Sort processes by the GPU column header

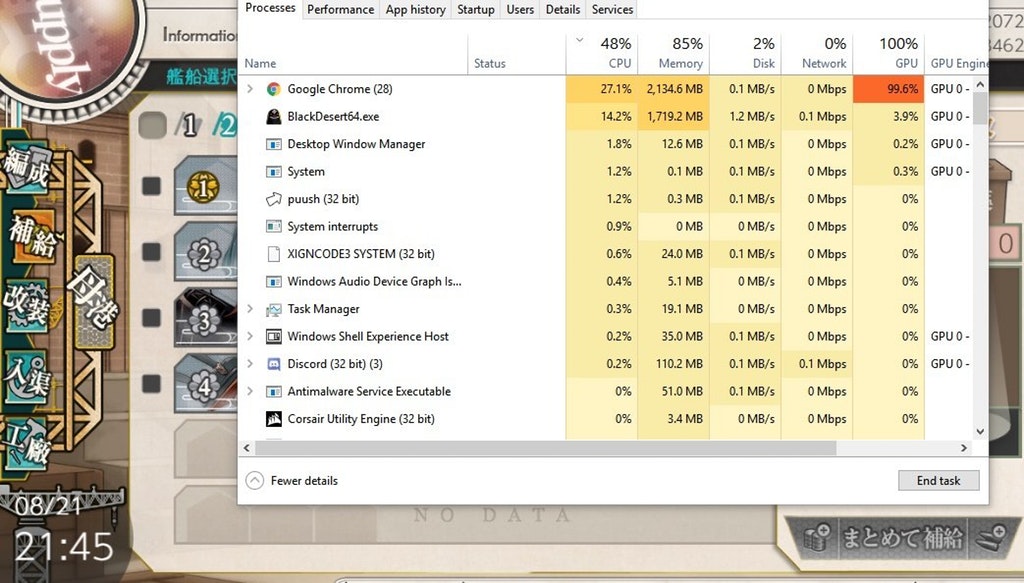pyautogui.click(x=889, y=54)
